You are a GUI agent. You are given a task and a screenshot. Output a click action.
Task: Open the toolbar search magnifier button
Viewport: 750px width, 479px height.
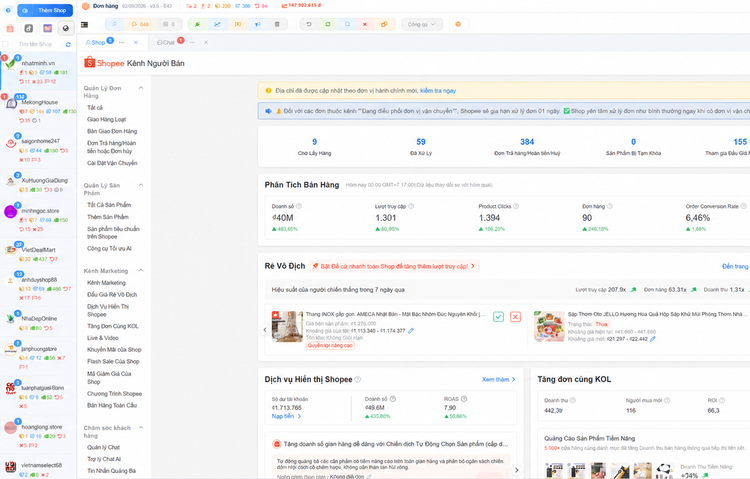pyautogui.click(x=114, y=24)
